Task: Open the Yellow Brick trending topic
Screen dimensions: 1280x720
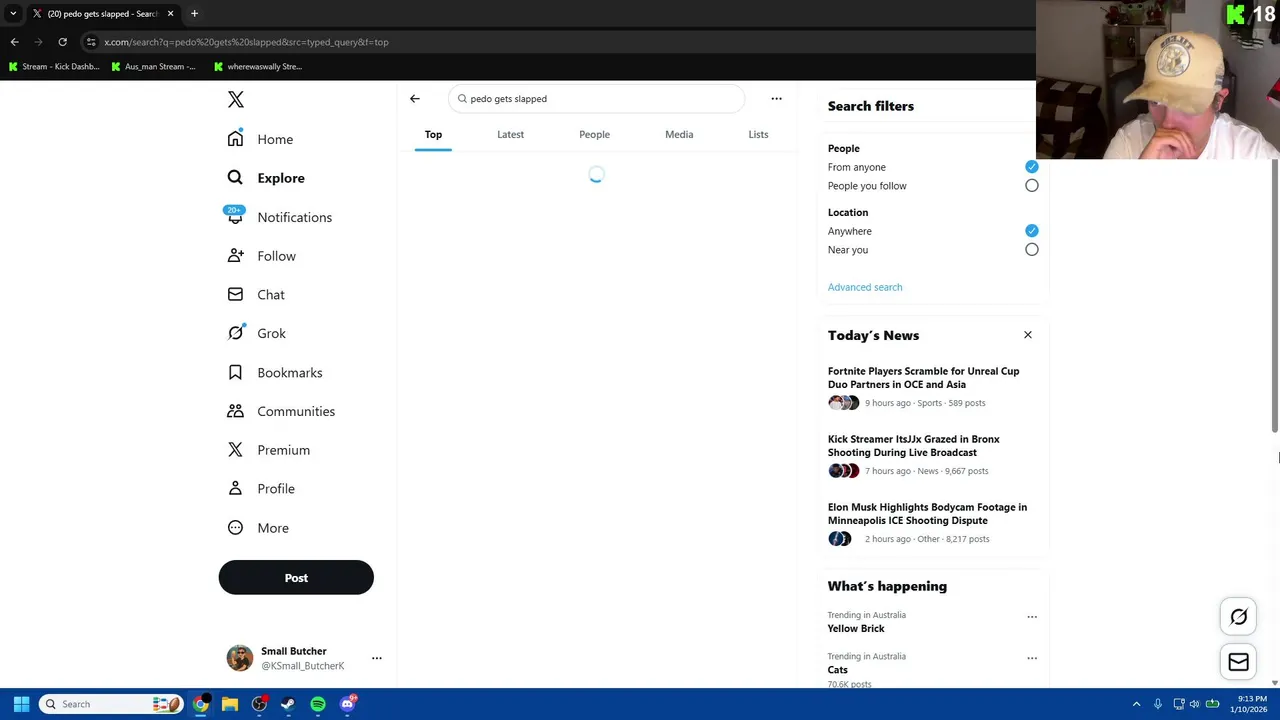Action: click(x=856, y=628)
